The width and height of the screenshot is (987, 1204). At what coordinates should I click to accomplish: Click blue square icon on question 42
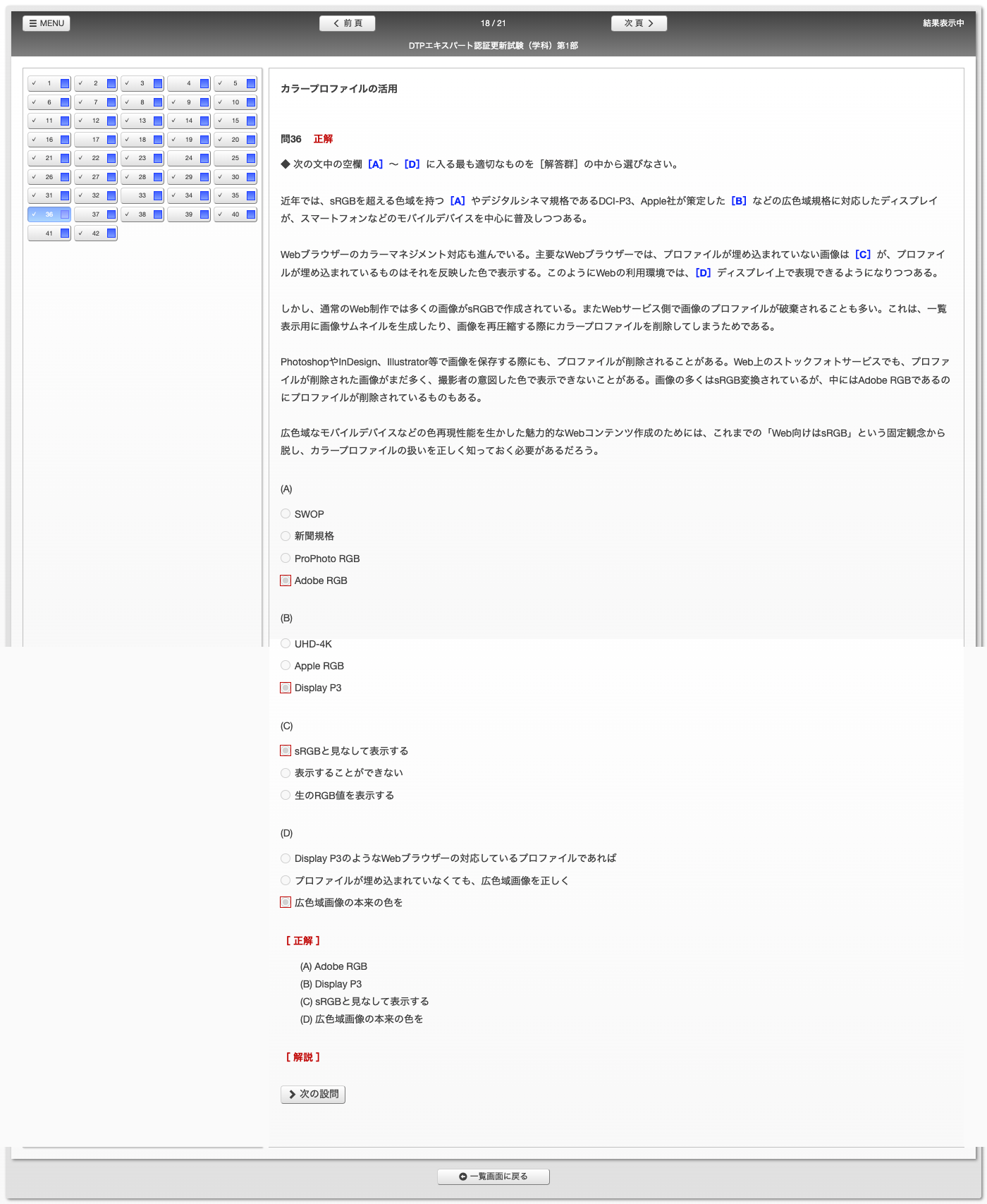pos(111,233)
